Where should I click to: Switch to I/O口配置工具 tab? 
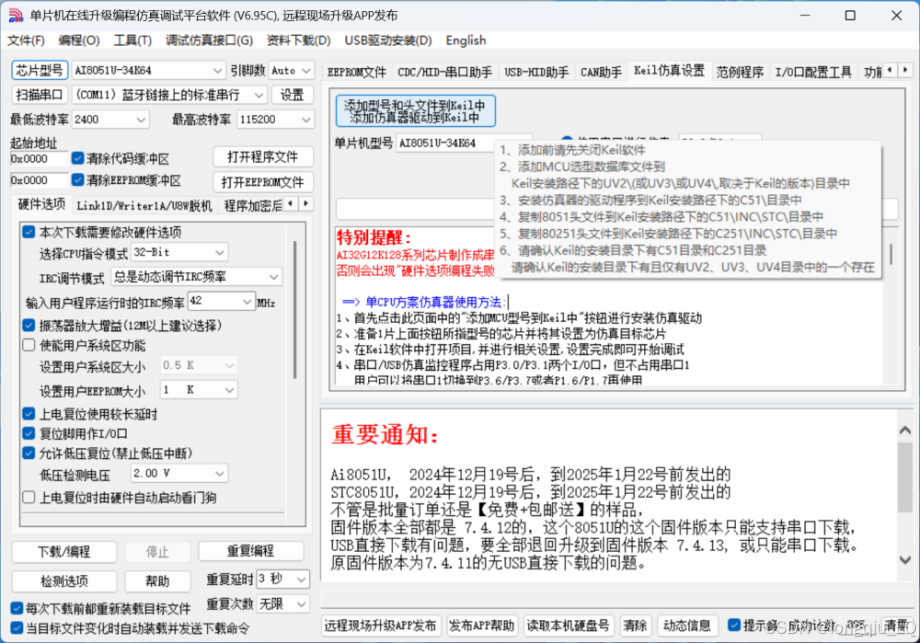point(813,72)
